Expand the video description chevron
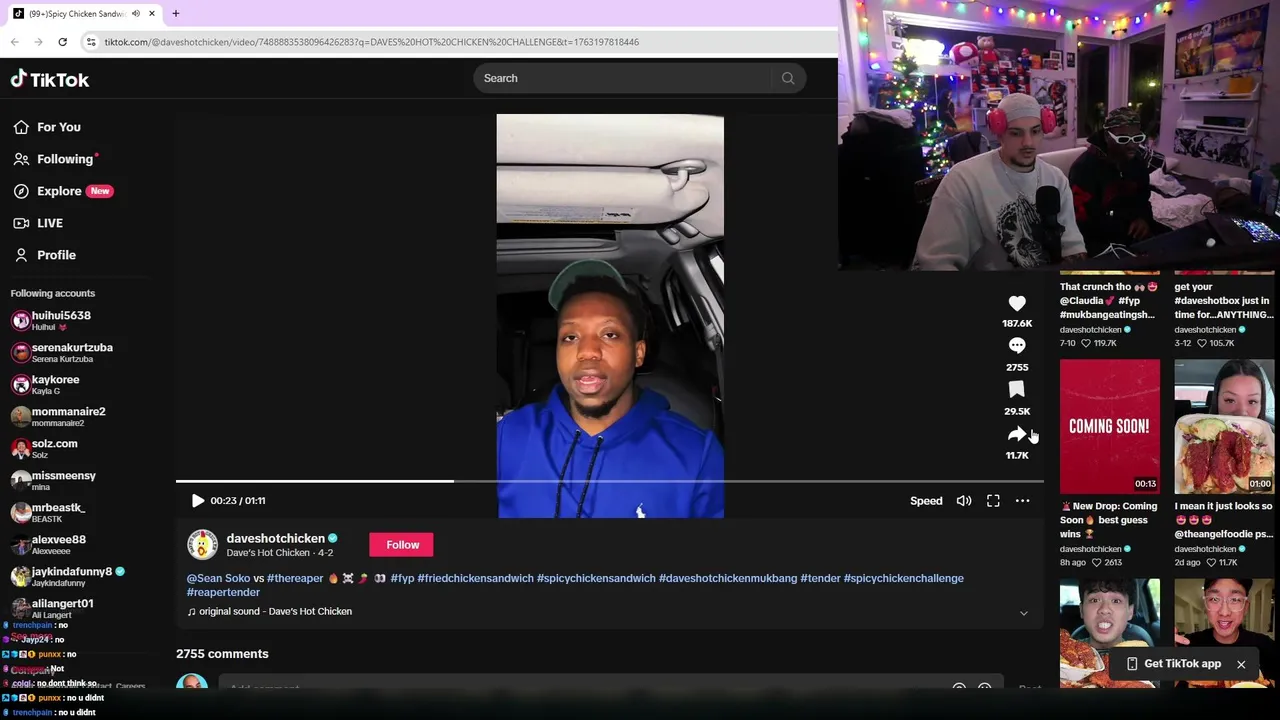This screenshot has height=720, width=1280. 1023,612
